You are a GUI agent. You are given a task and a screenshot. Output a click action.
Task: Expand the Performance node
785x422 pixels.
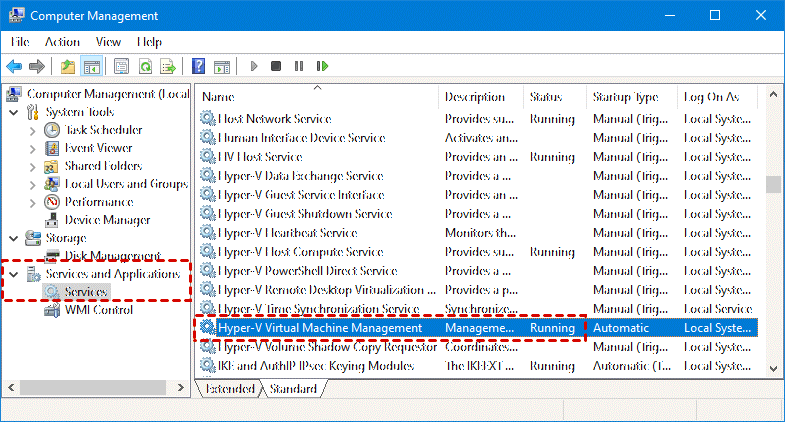(x=33, y=203)
